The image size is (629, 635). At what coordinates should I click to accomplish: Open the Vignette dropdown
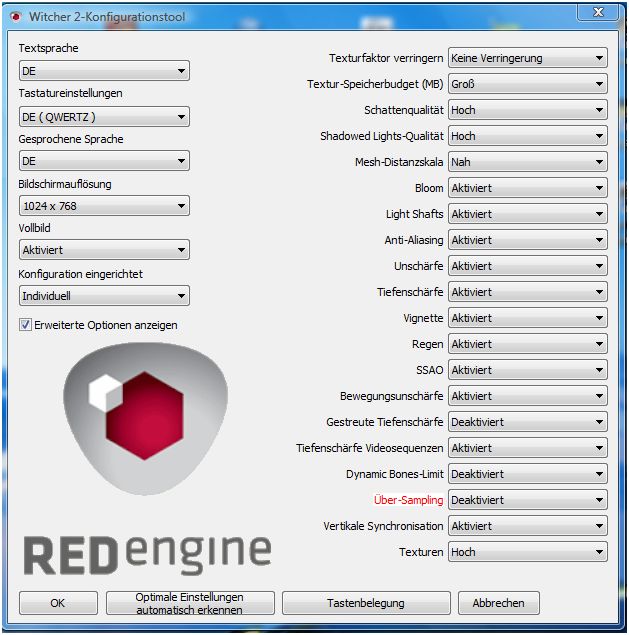pos(528,318)
